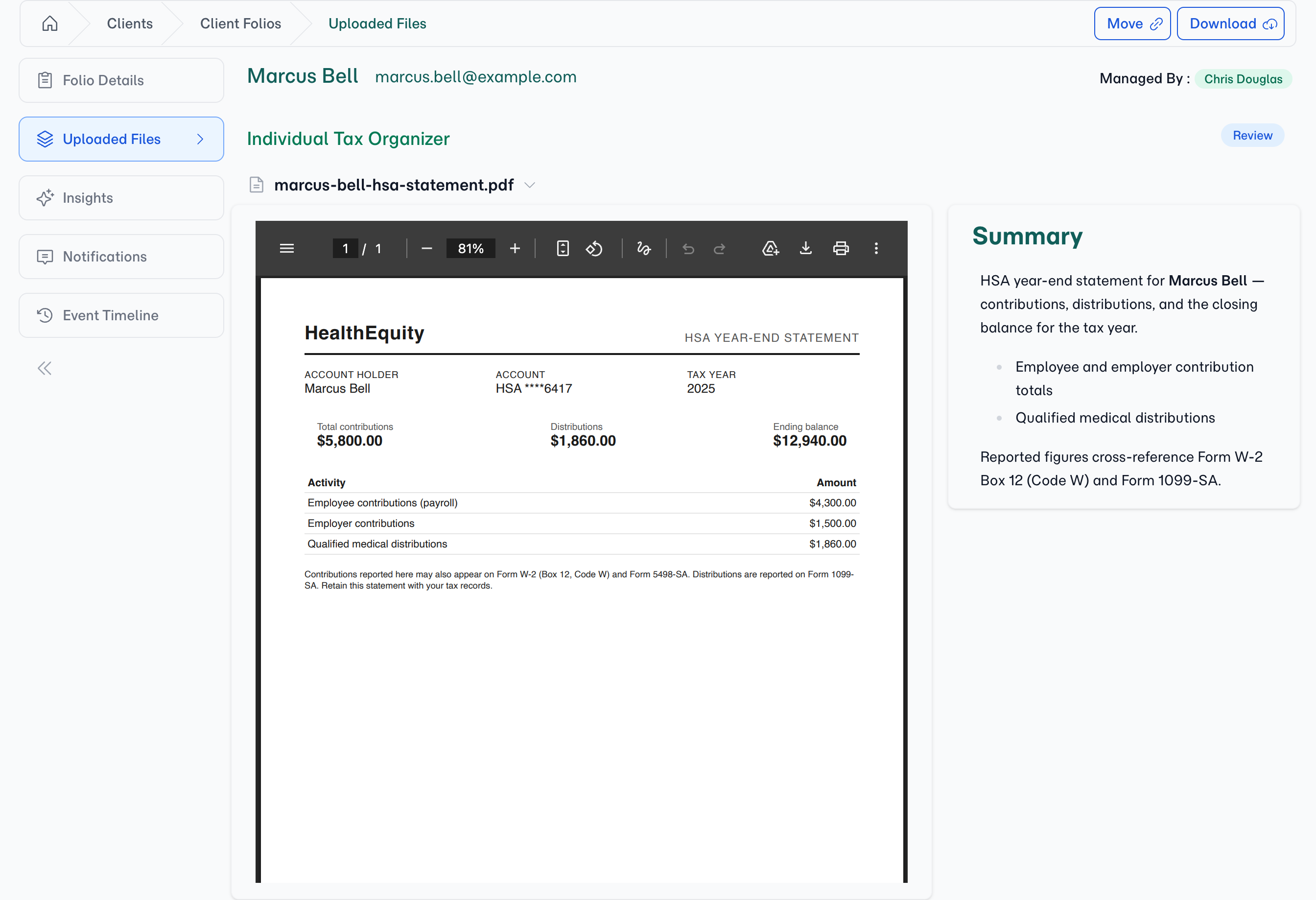Rotate the PDF counterclockwise
Viewport: 1316px width, 900px height.
tap(594, 249)
